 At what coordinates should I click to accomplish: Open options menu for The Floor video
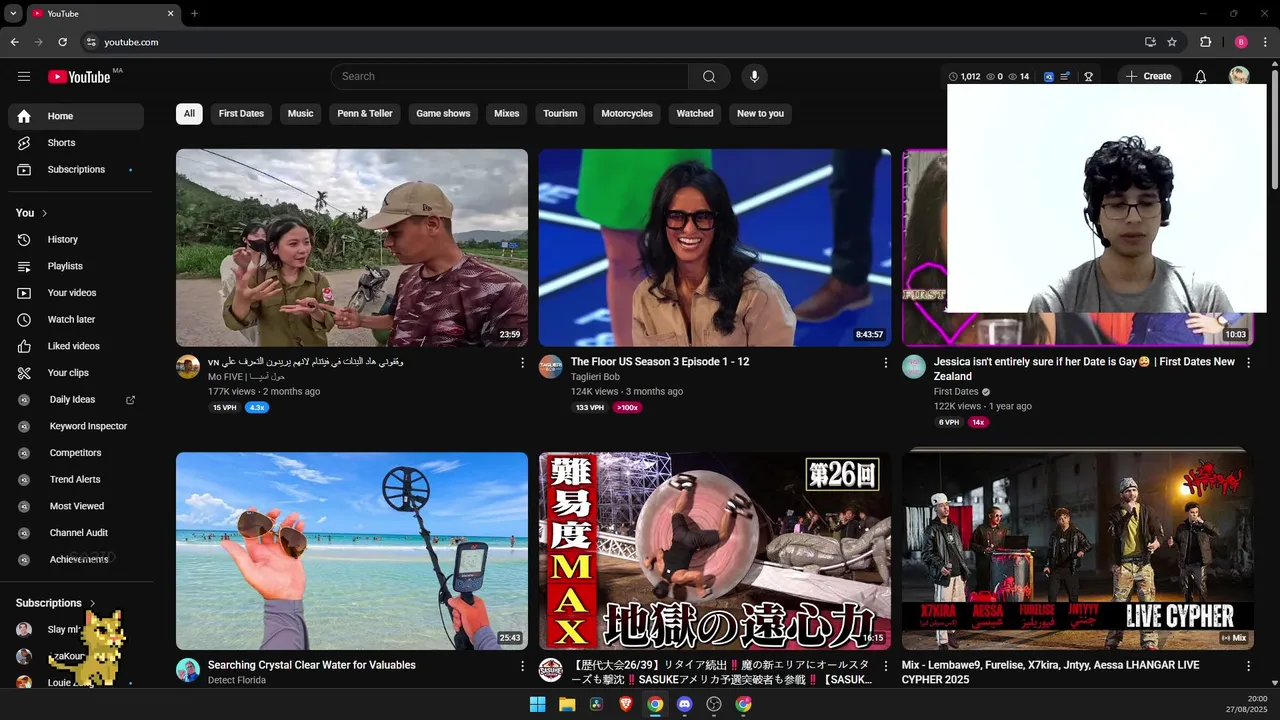pyautogui.click(x=885, y=363)
